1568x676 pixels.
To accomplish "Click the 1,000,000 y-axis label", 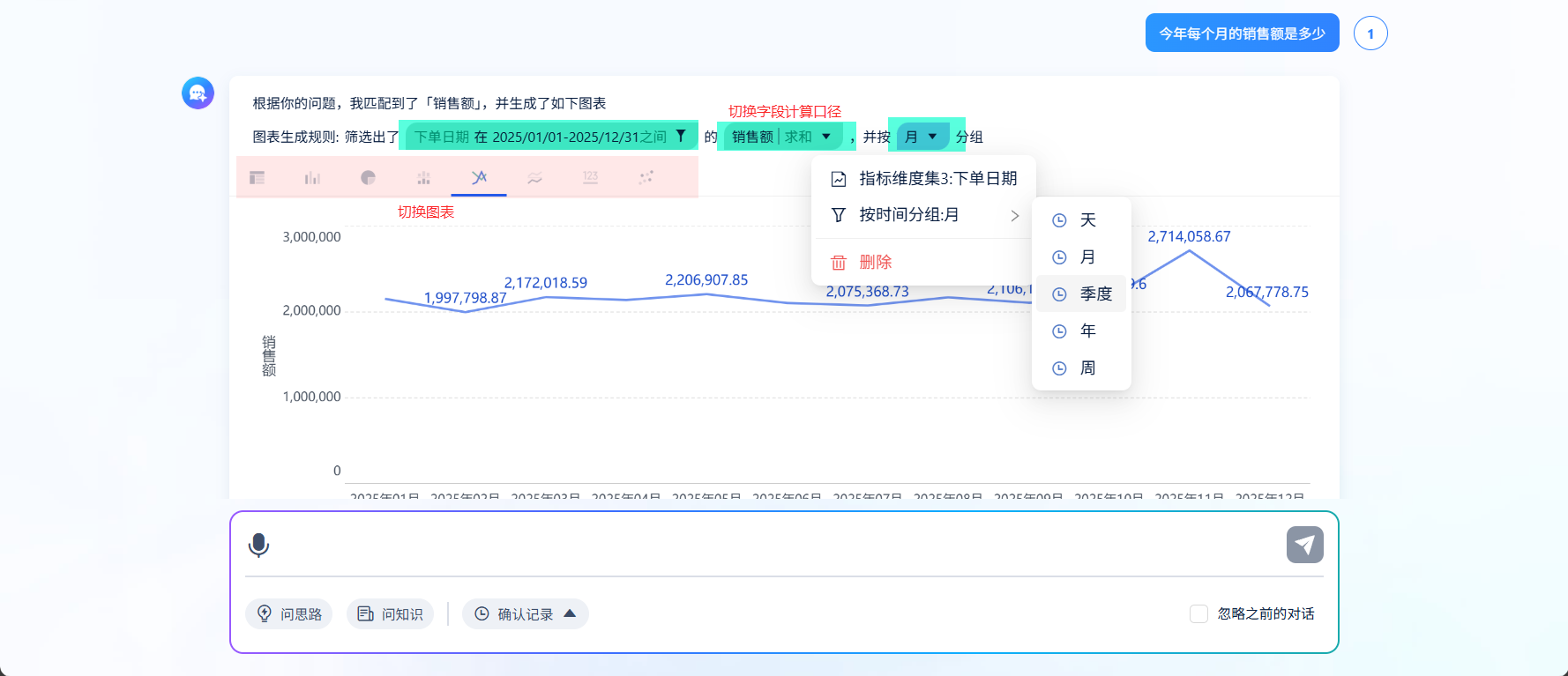I will coord(311,397).
